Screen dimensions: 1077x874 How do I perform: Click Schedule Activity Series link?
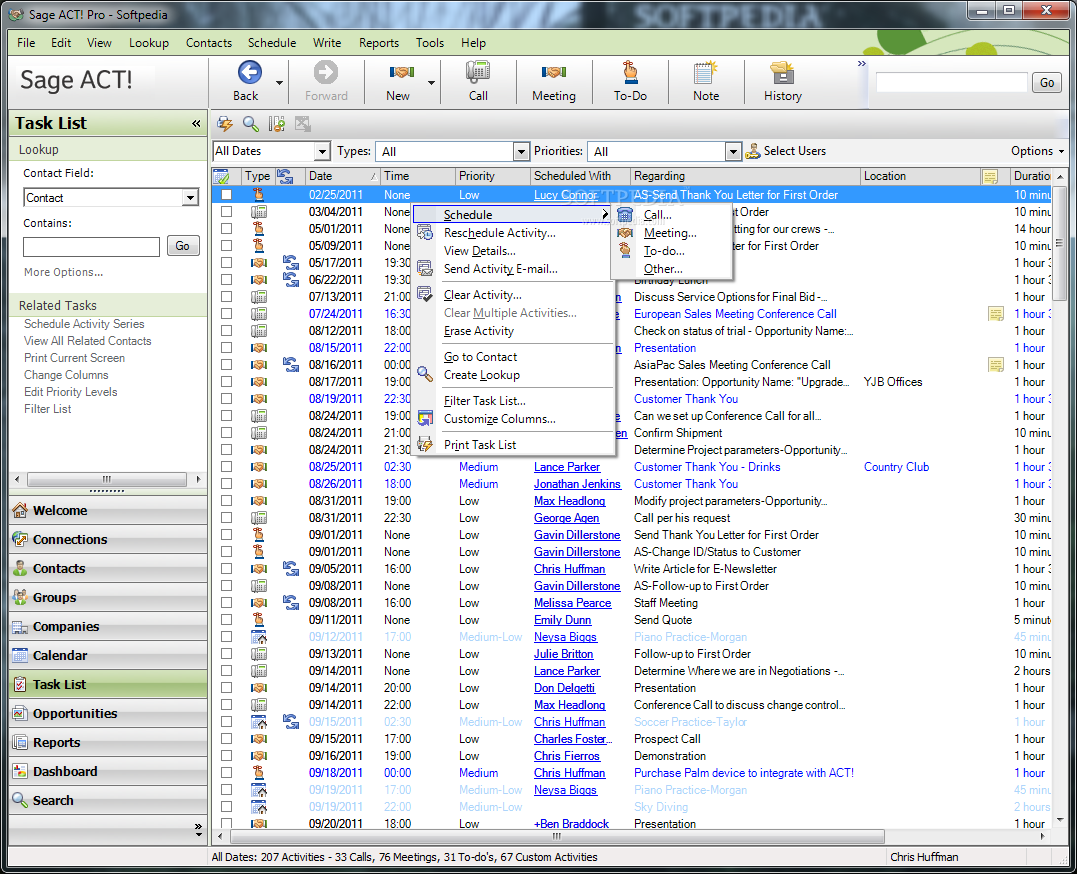[84, 324]
